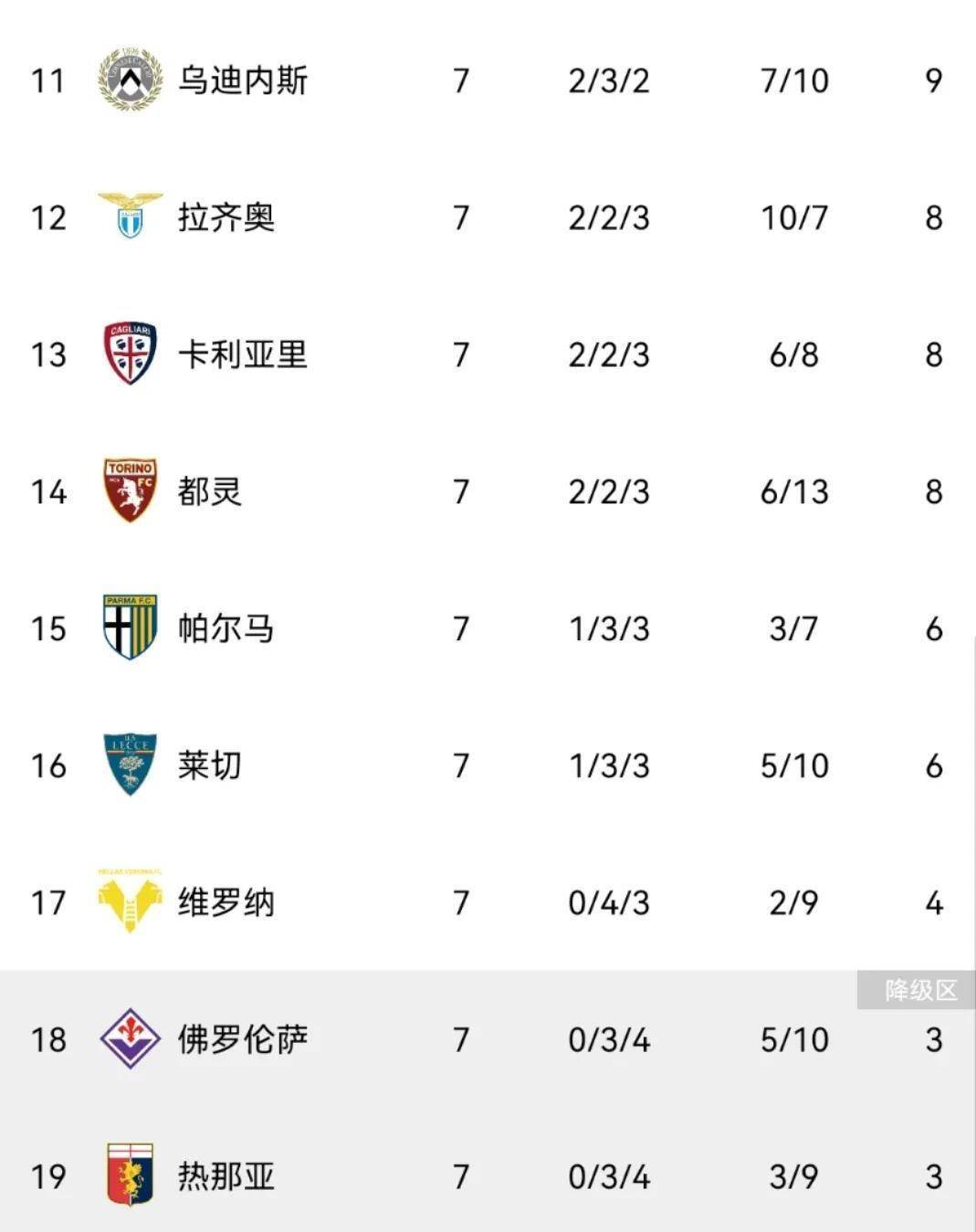Viewport: 976px width, 1232px height.
Task: Open team name 乌迪内斯
Action: click(x=243, y=80)
